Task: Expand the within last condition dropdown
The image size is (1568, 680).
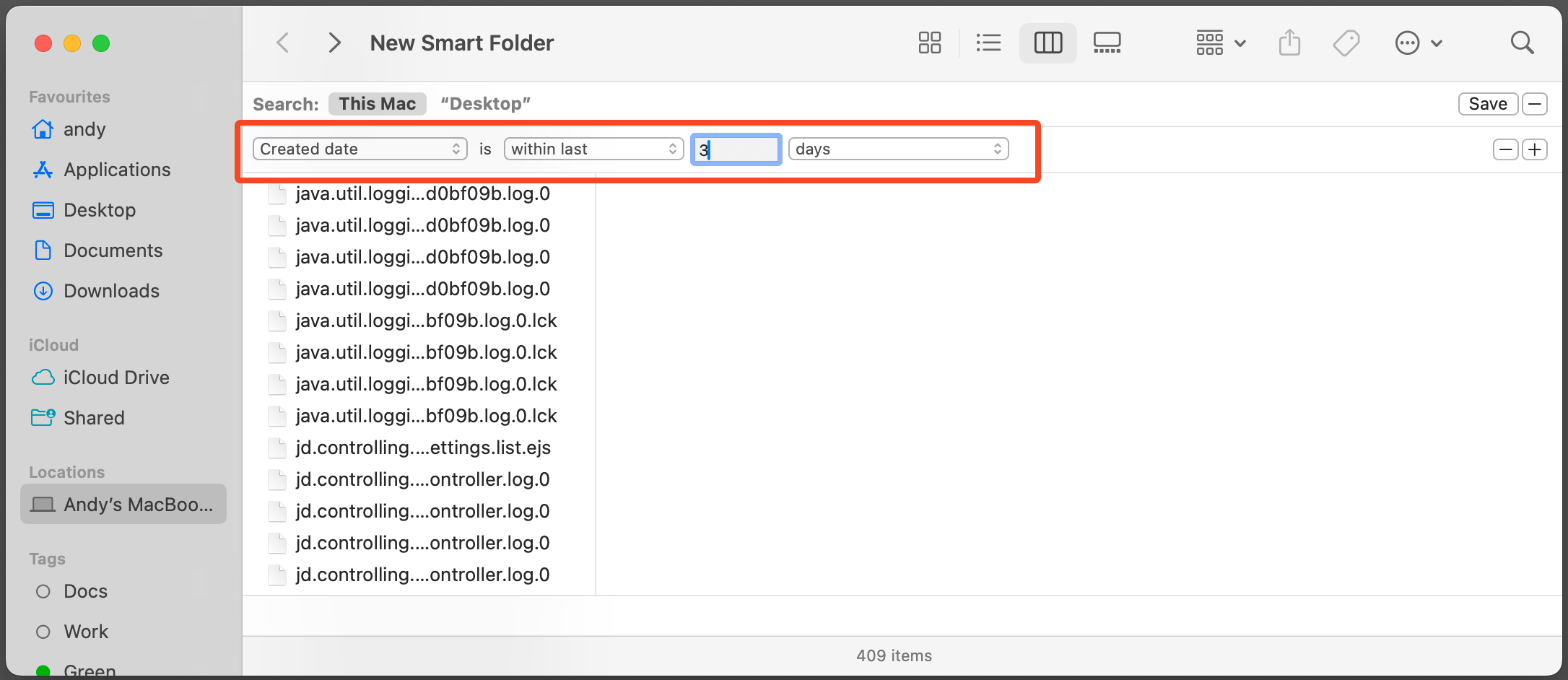Action: pos(593,149)
